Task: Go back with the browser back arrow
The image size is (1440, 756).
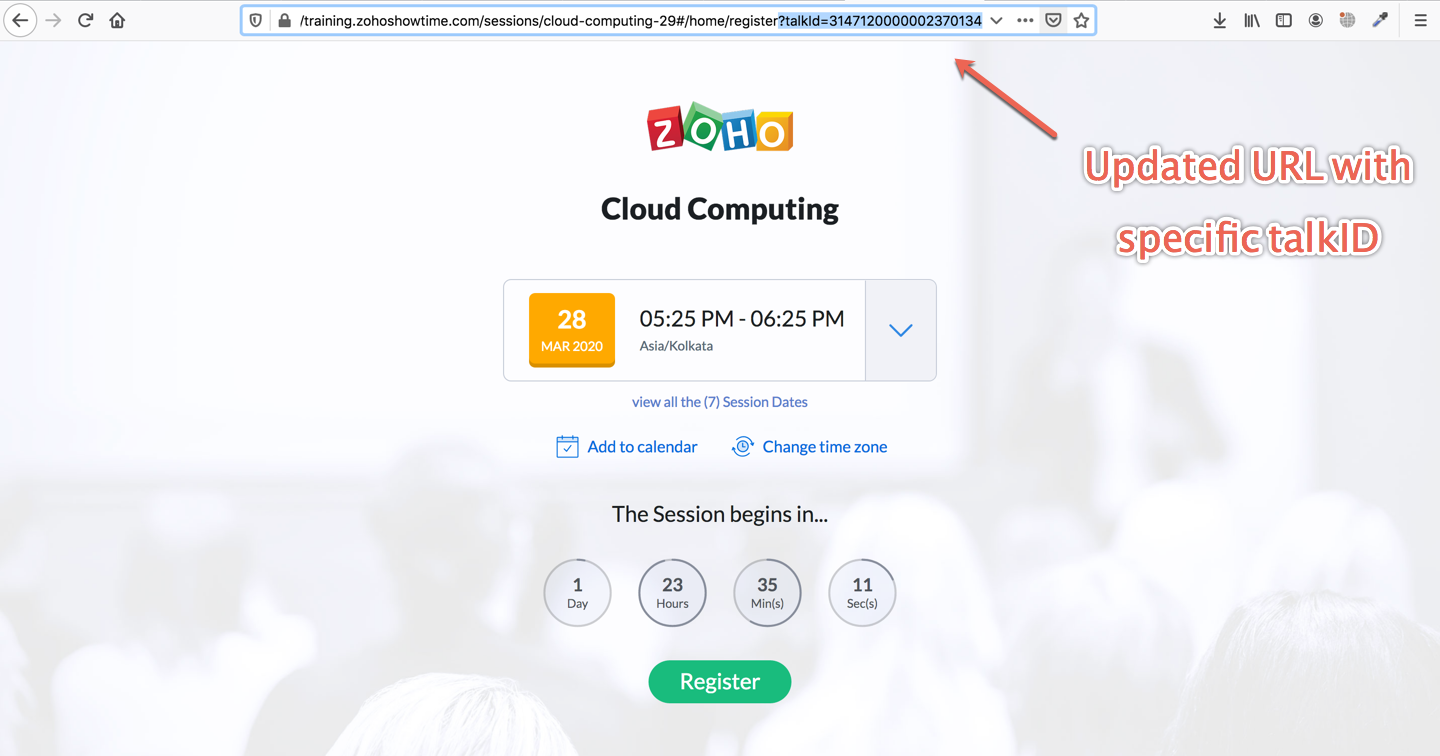Action: point(20,20)
